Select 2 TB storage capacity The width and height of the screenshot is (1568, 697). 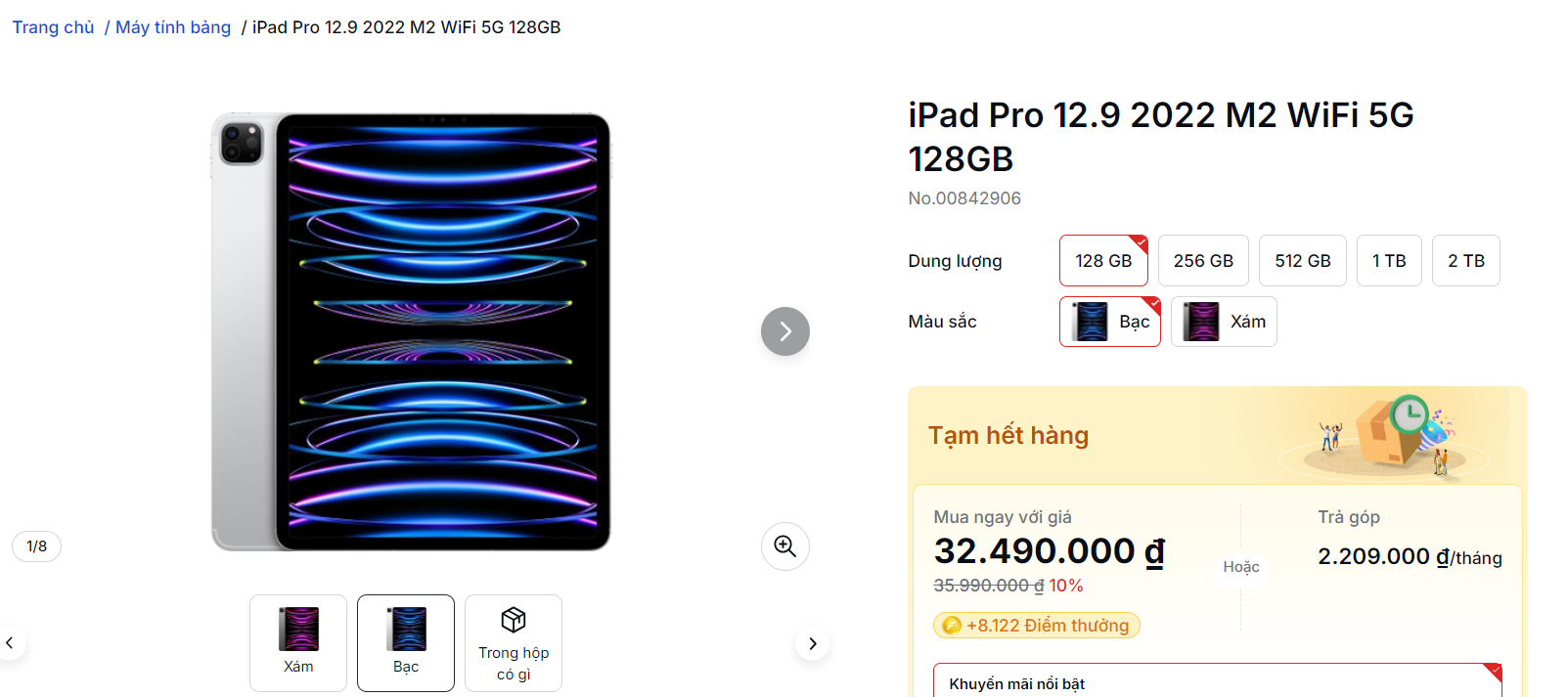tap(1465, 261)
